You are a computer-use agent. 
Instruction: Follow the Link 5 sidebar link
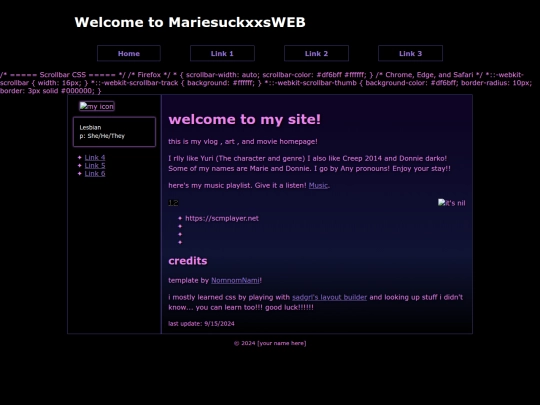[95, 165]
